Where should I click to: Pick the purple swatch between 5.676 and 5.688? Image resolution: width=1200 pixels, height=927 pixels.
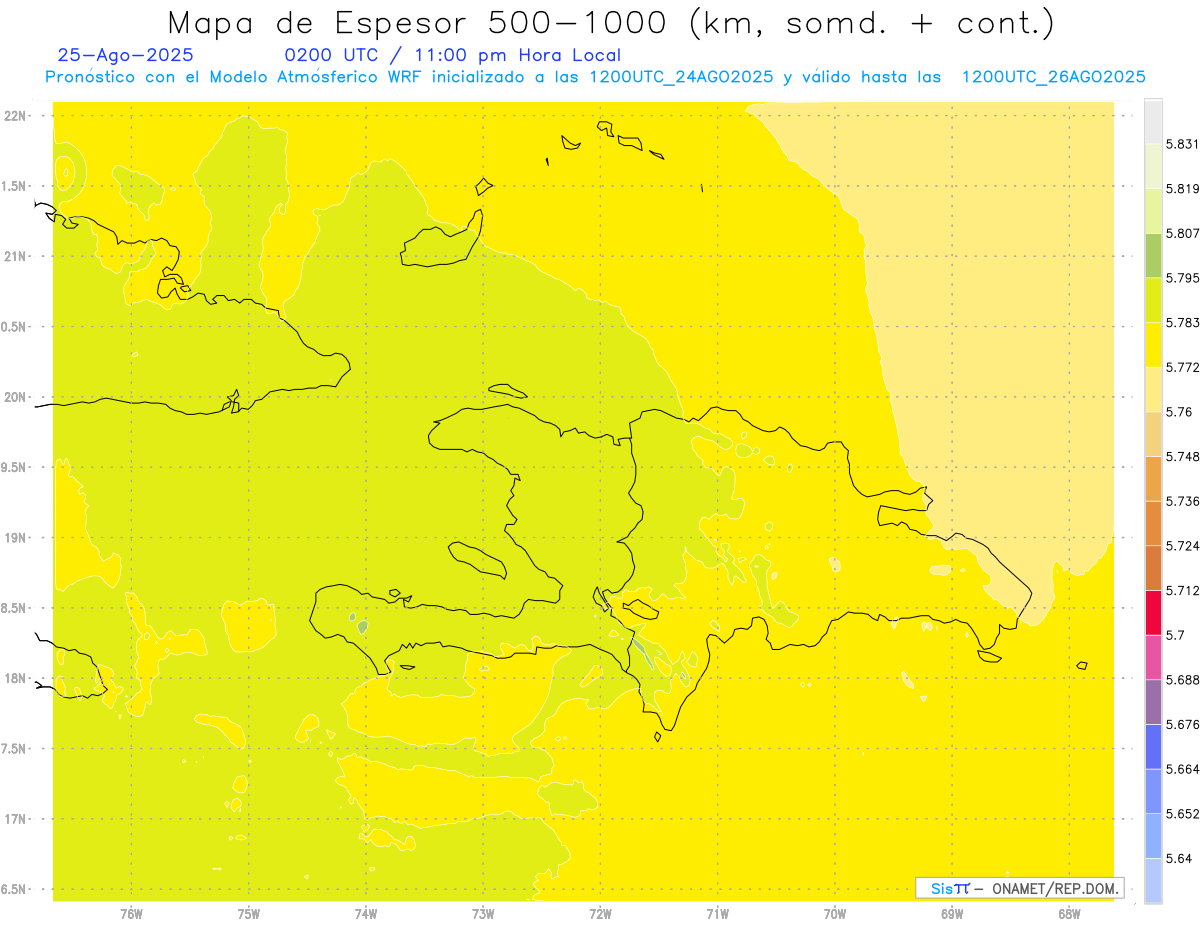tap(1153, 702)
